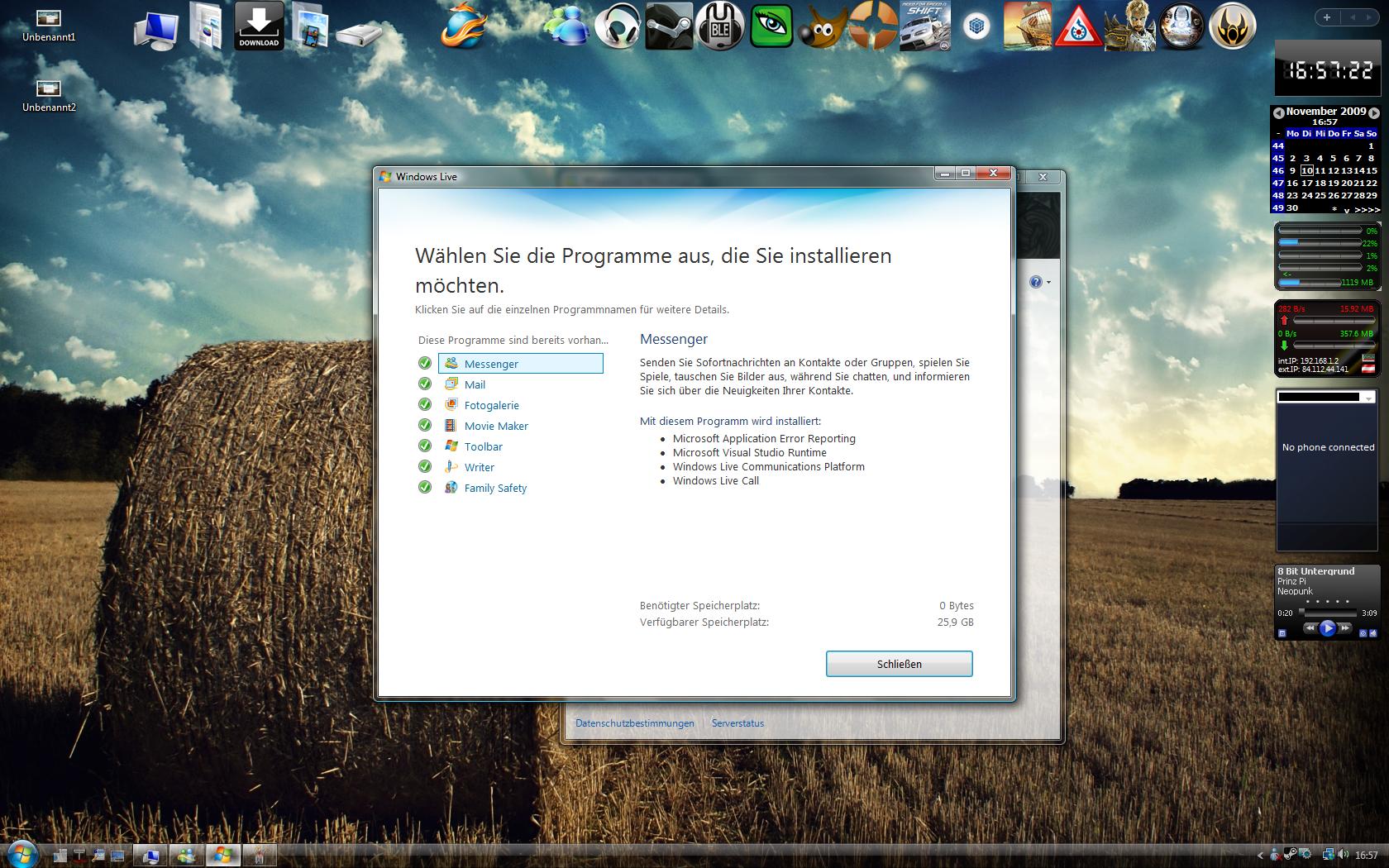The image size is (1389, 868).
Task: Open the network icon in system tray
Action: pyautogui.click(x=1329, y=853)
